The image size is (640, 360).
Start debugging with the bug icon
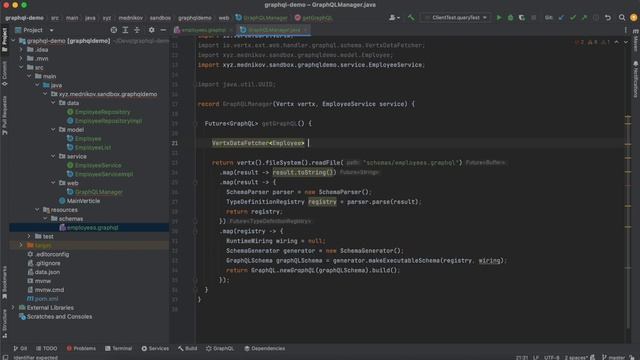(510, 18)
